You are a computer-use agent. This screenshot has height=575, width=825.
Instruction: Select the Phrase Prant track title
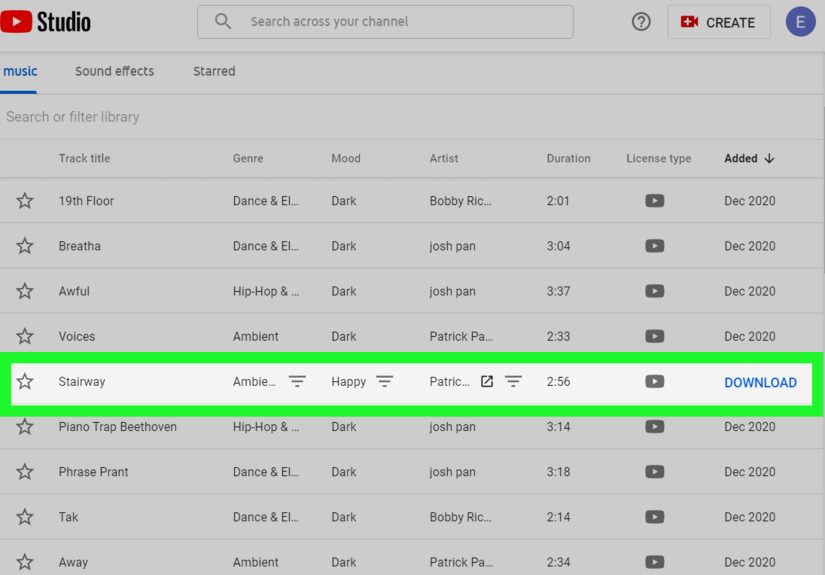[x=93, y=472]
